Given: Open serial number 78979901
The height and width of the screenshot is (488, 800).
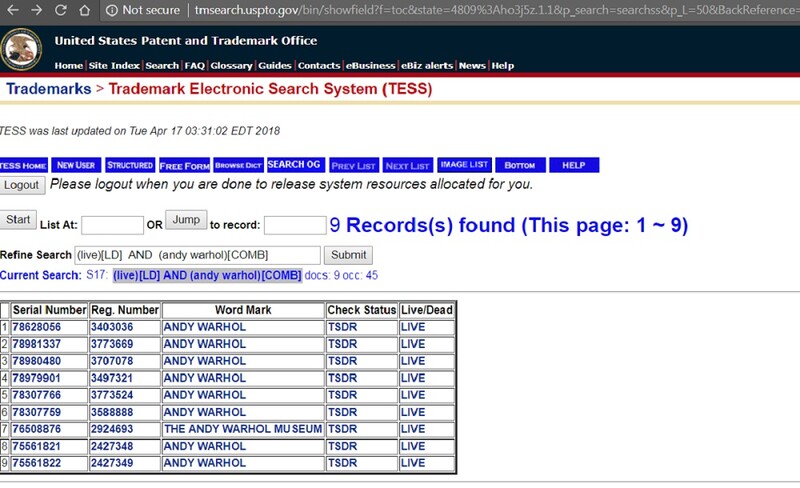Looking at the screenshot, I should pos(36,378).
